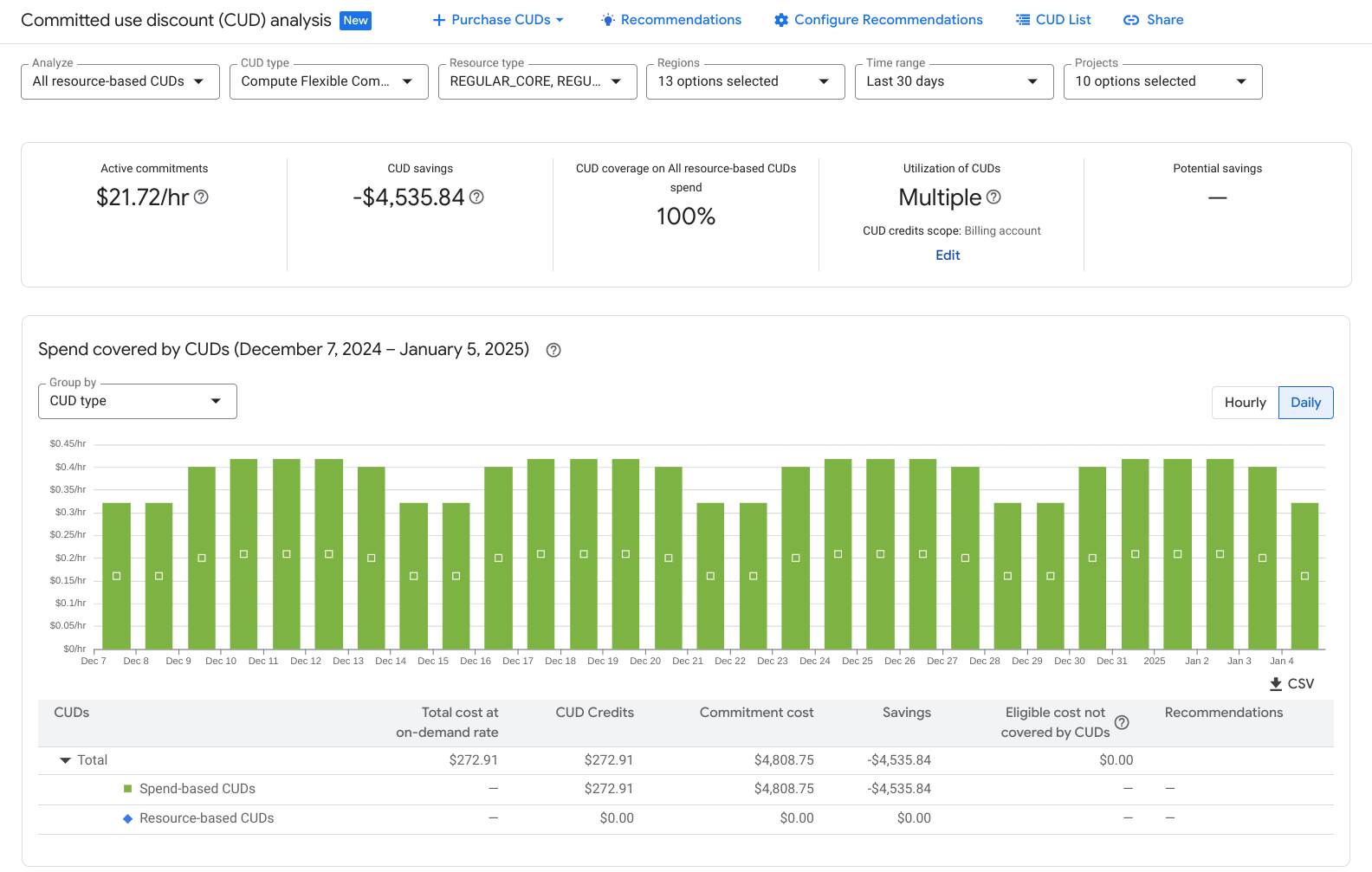
Task: Click the help icon next to CUD savings
Action: [476, 197]
